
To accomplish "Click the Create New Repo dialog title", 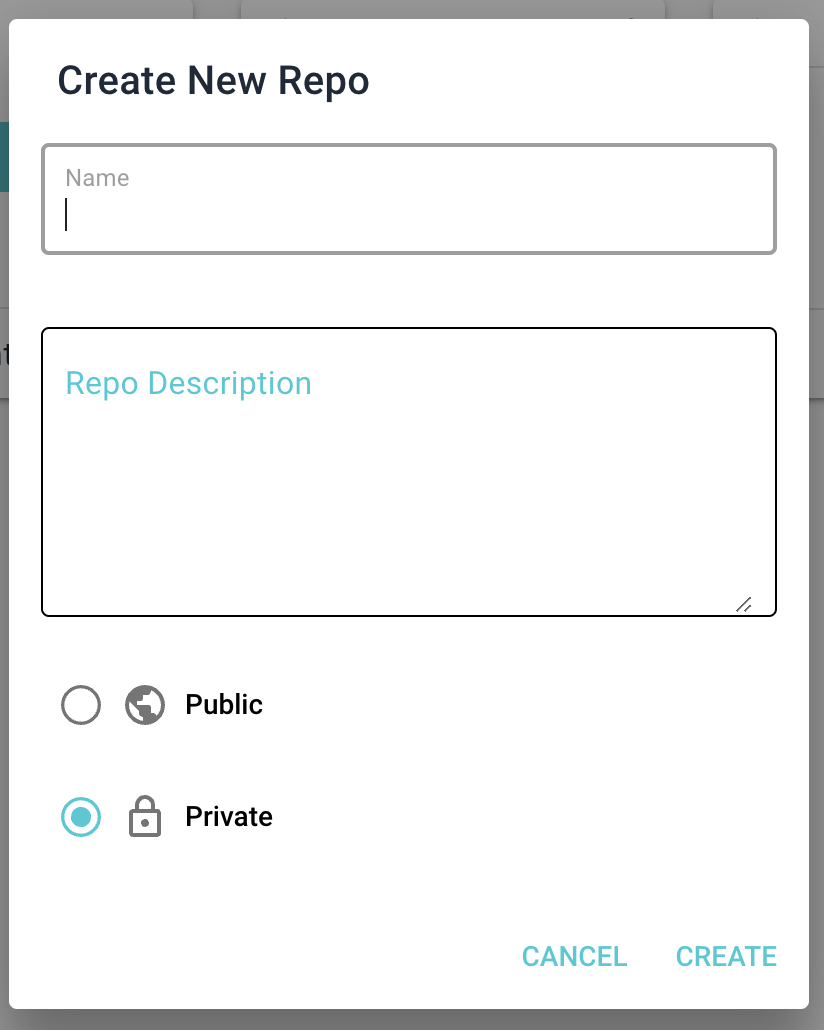I will tap(213, 81).
